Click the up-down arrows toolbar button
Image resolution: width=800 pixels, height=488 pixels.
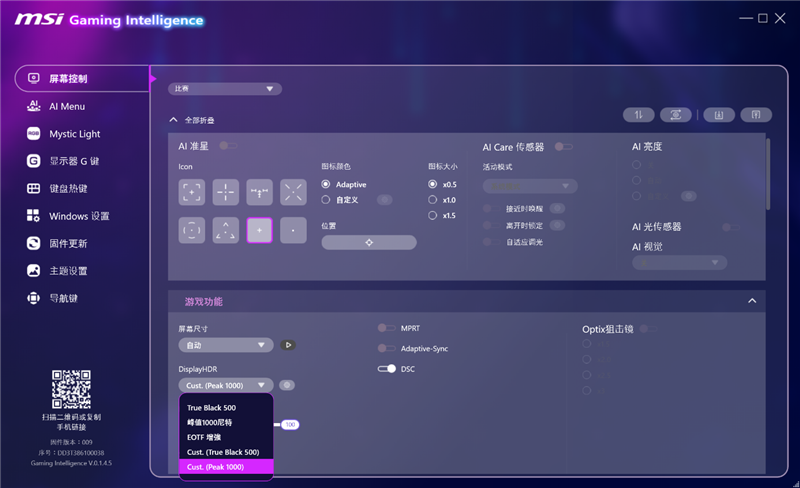(638, 115)
